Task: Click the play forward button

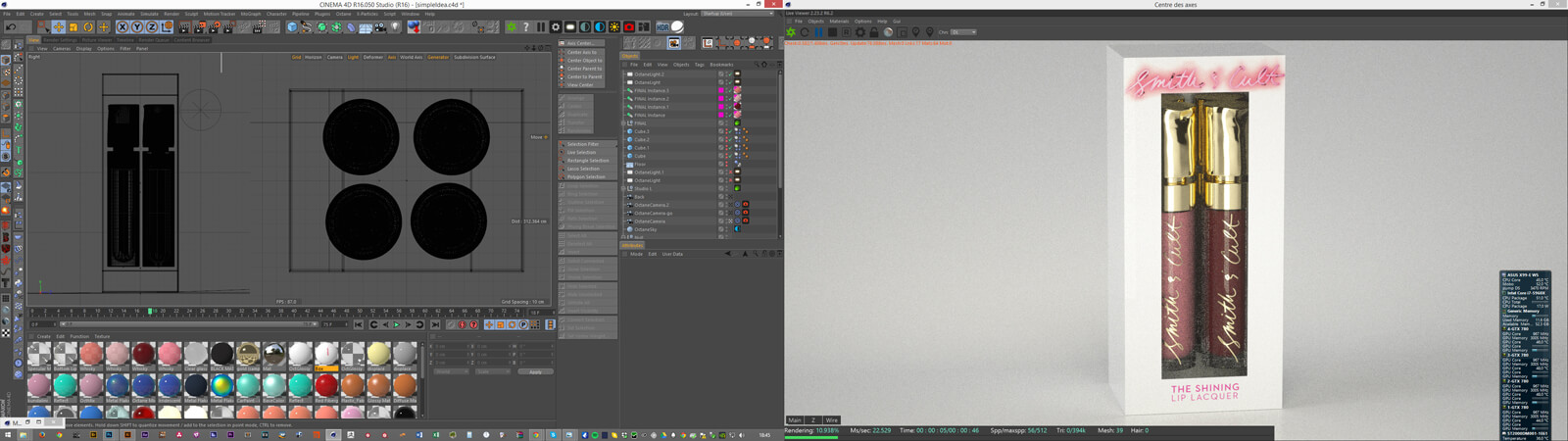Action: [x=396, y=324]
